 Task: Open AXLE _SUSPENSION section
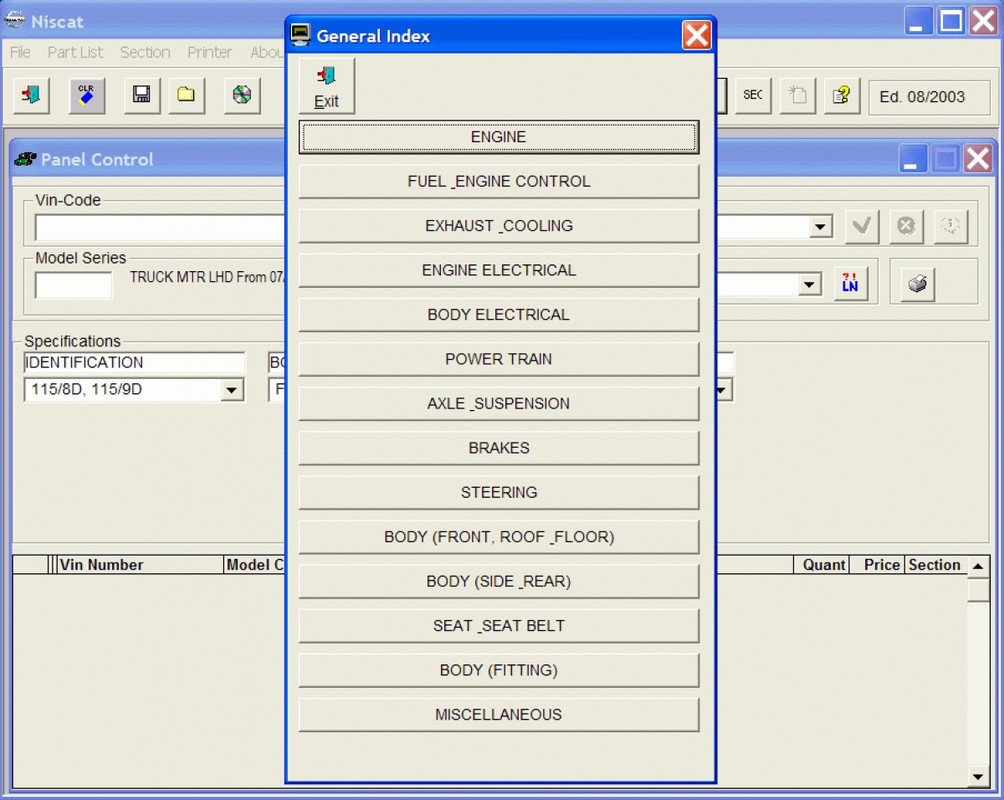tap(499, 404)
